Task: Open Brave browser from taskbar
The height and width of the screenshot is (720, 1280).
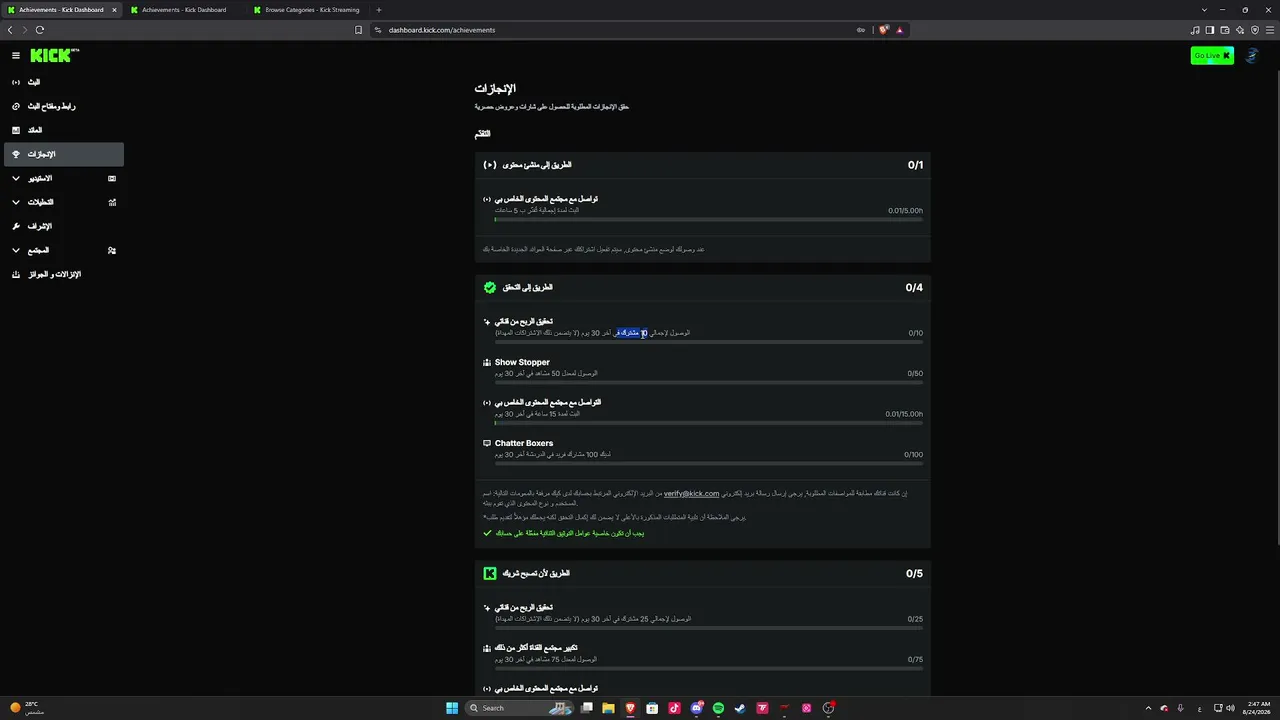Action: tap(630, 708)
